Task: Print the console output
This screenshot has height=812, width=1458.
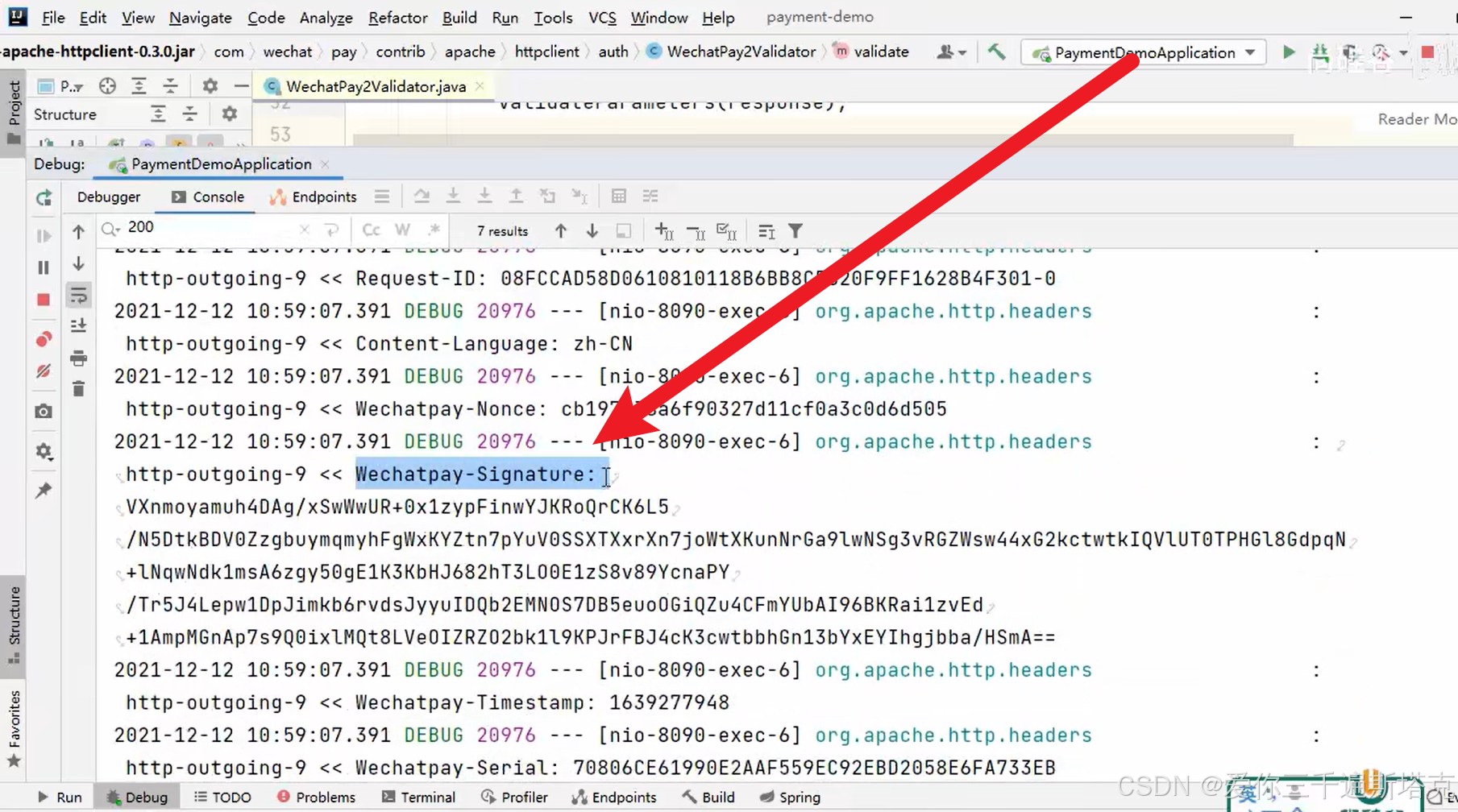Action: (78, 358)
